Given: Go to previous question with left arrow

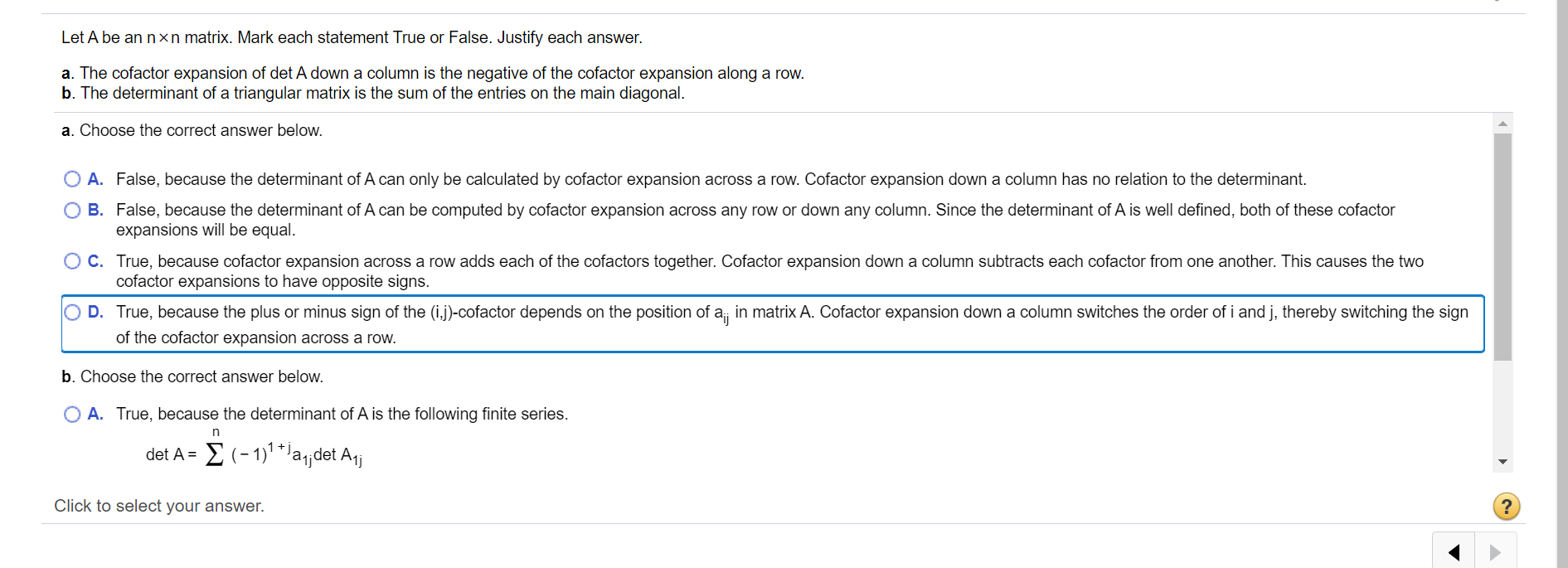Looking at the screenshot, I should 1454,551.
